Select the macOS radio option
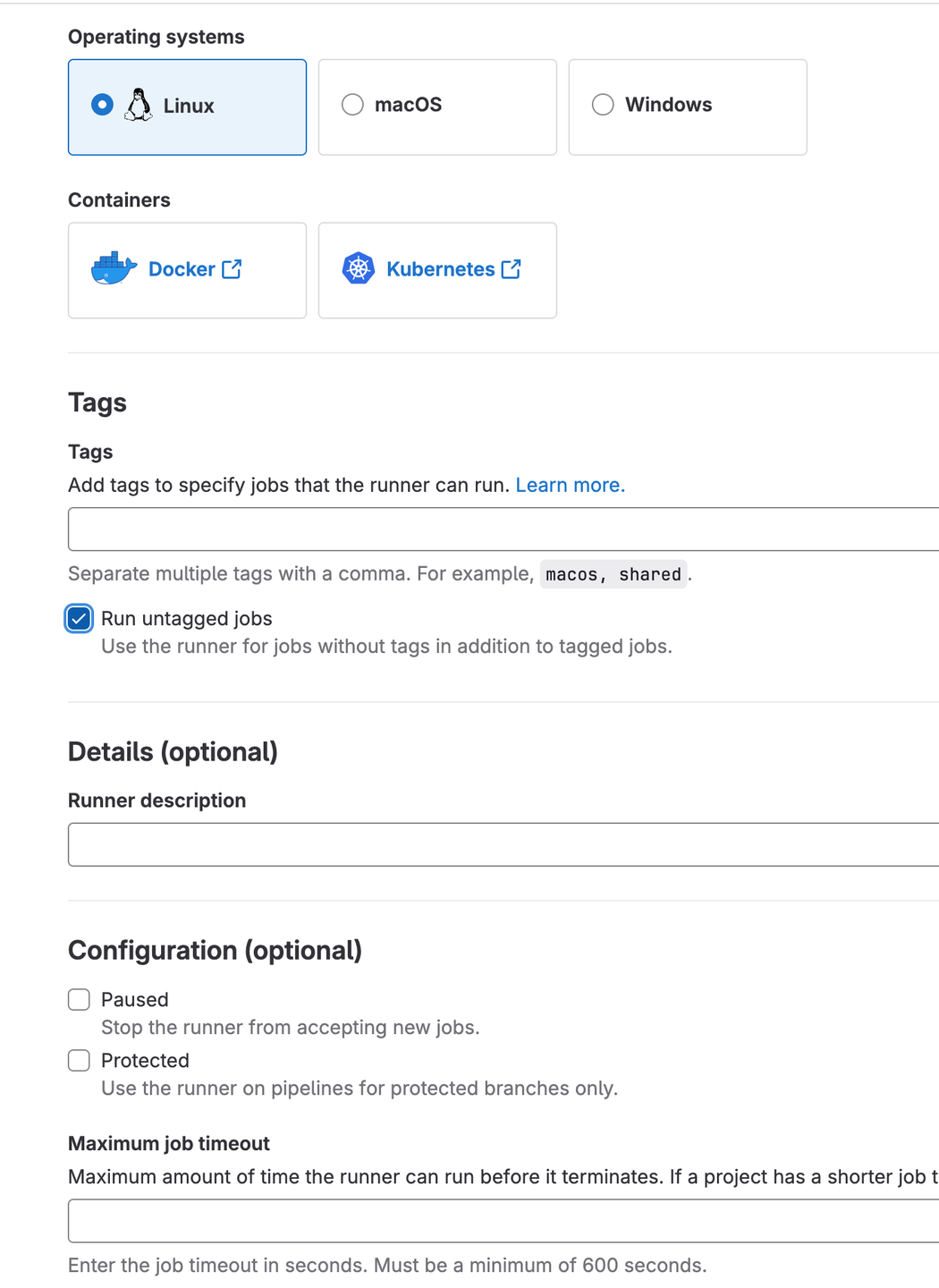Image resolution: width=939 pixels, height=1288 pixels. pyautogui.click(x=352, y=105)
